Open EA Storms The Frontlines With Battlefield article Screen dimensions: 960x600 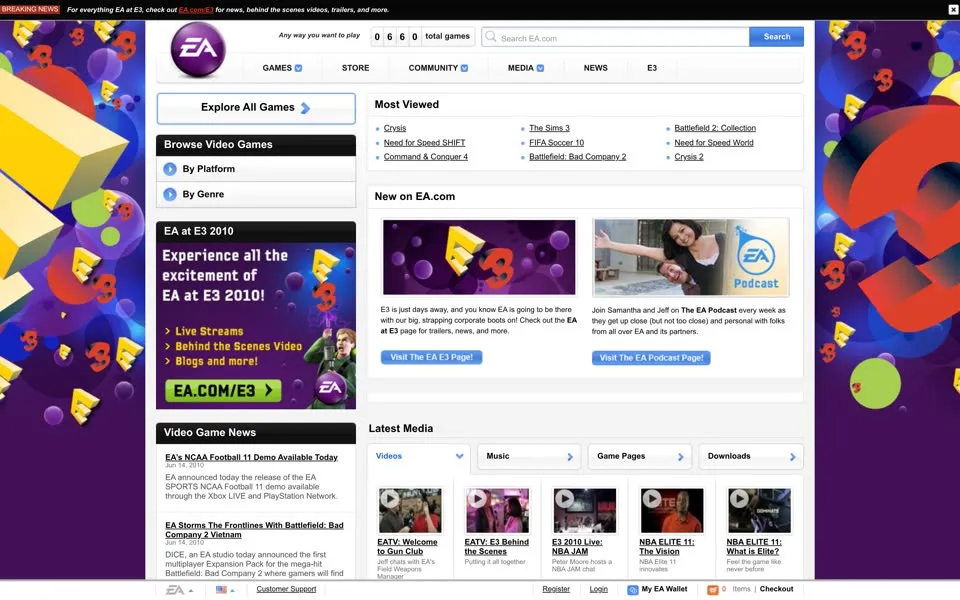click(254, 530)
